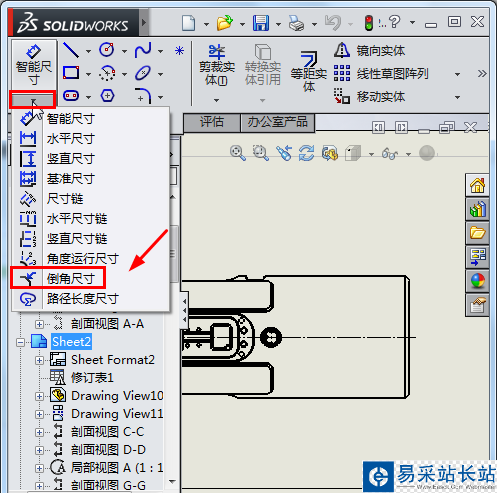
Task: Open the dropdown arrow under 智能尺寸
Action: coord(33,100)
